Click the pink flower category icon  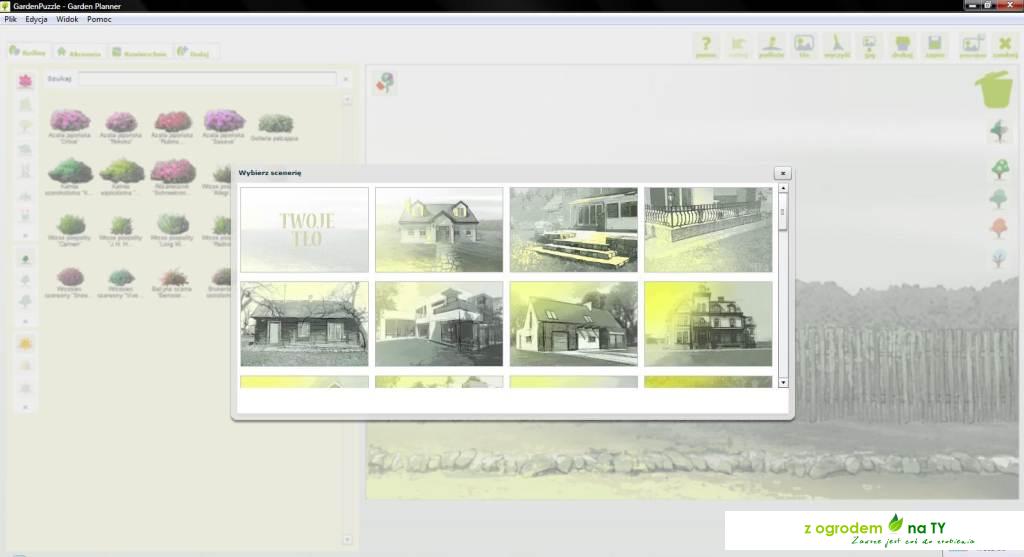(x=25, y=80)
